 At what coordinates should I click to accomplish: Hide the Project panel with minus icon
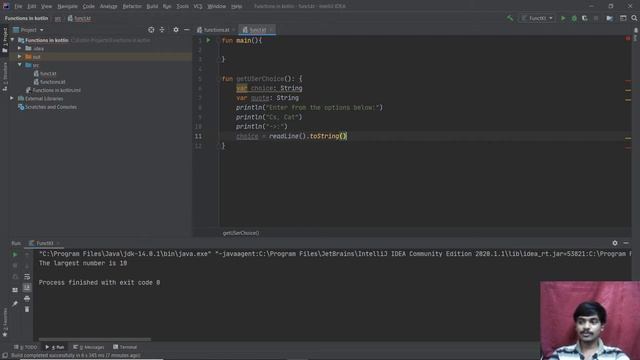pyautogui.click(x=187, y=30)
